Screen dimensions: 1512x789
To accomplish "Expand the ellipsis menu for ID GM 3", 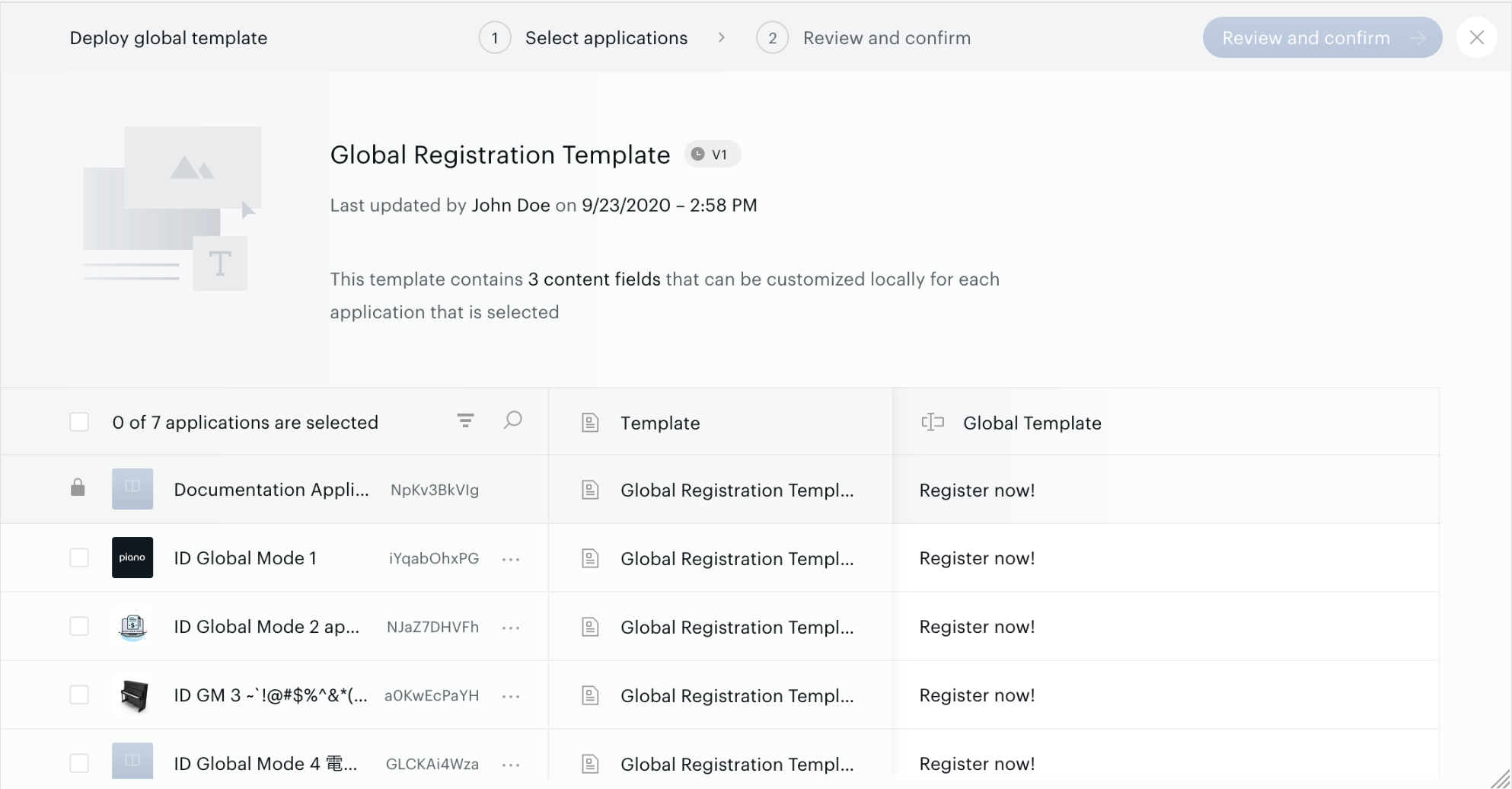I will 511,696.
